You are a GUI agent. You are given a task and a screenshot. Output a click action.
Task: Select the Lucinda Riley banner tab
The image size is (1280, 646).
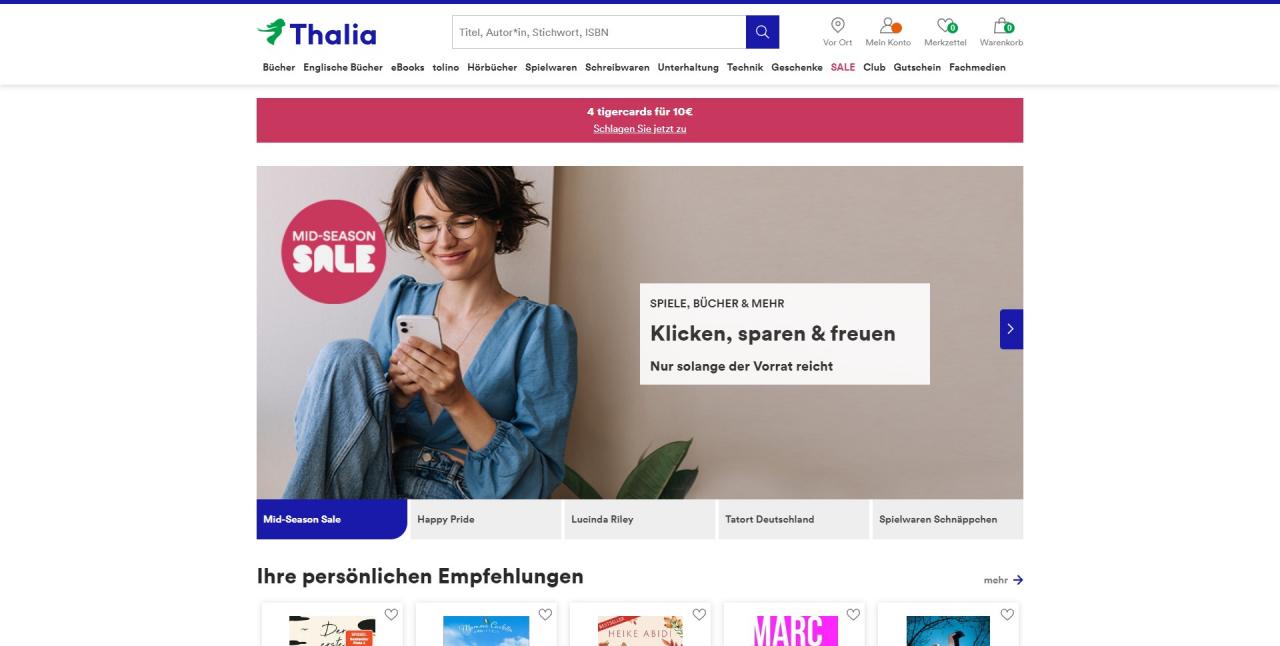(640, 519)
